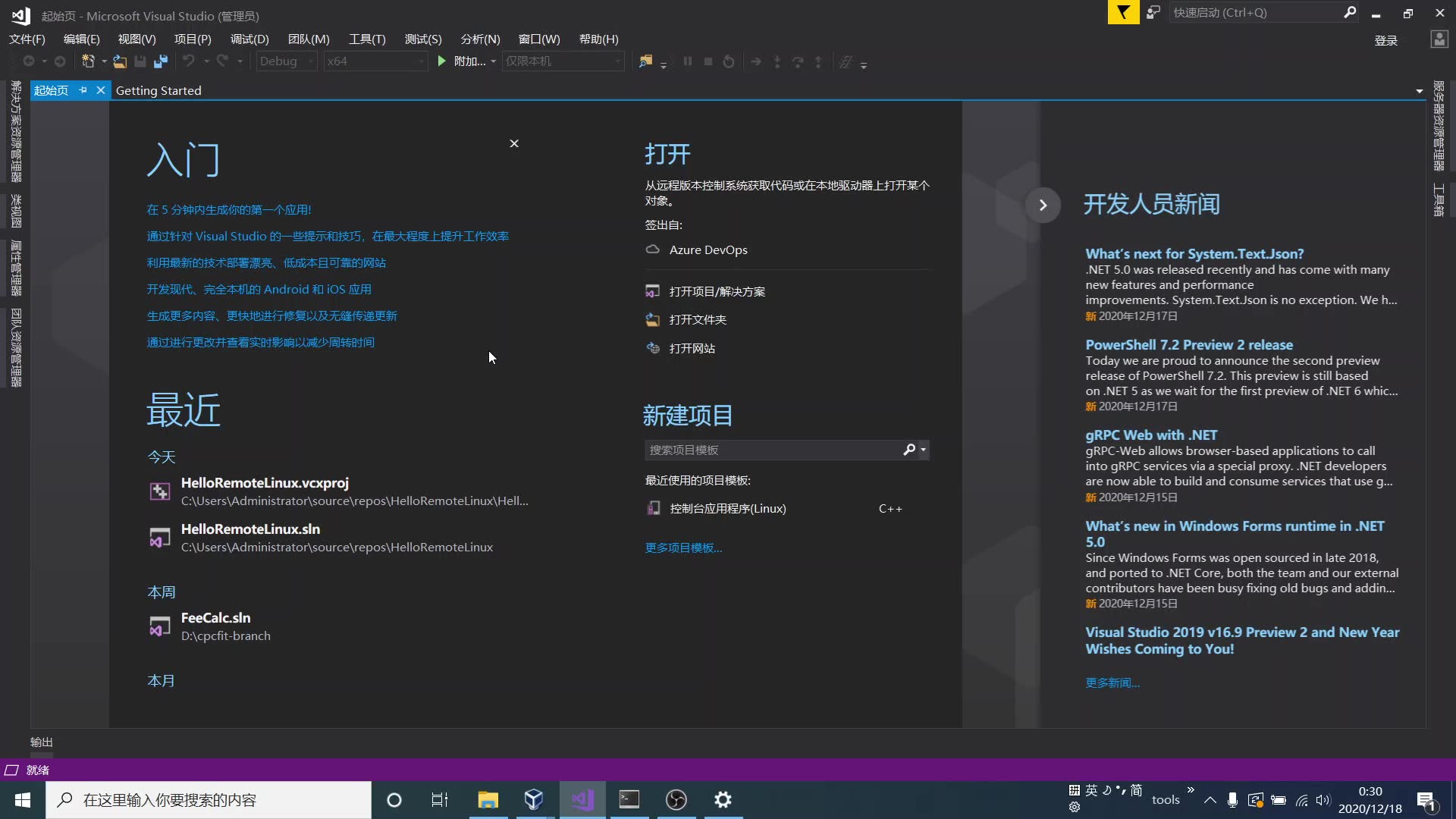The width and height of the screenshot is (1456, 819).
Task: Click the File Explorer taskbar icon
Action: tap(488, 800)
